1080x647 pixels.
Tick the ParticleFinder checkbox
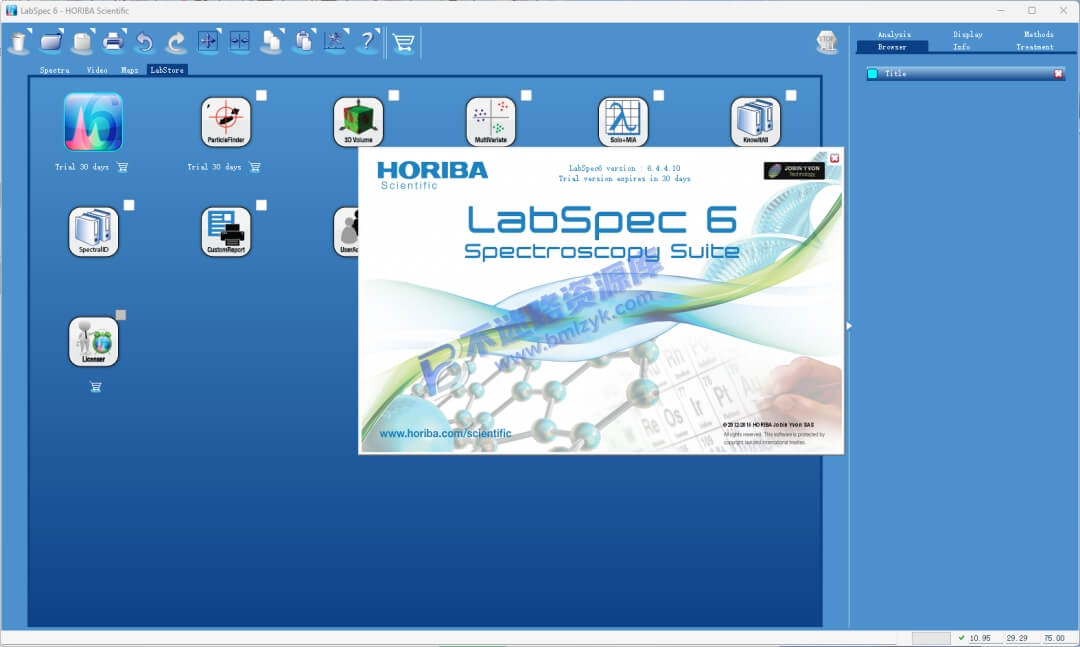click(262, 96)
